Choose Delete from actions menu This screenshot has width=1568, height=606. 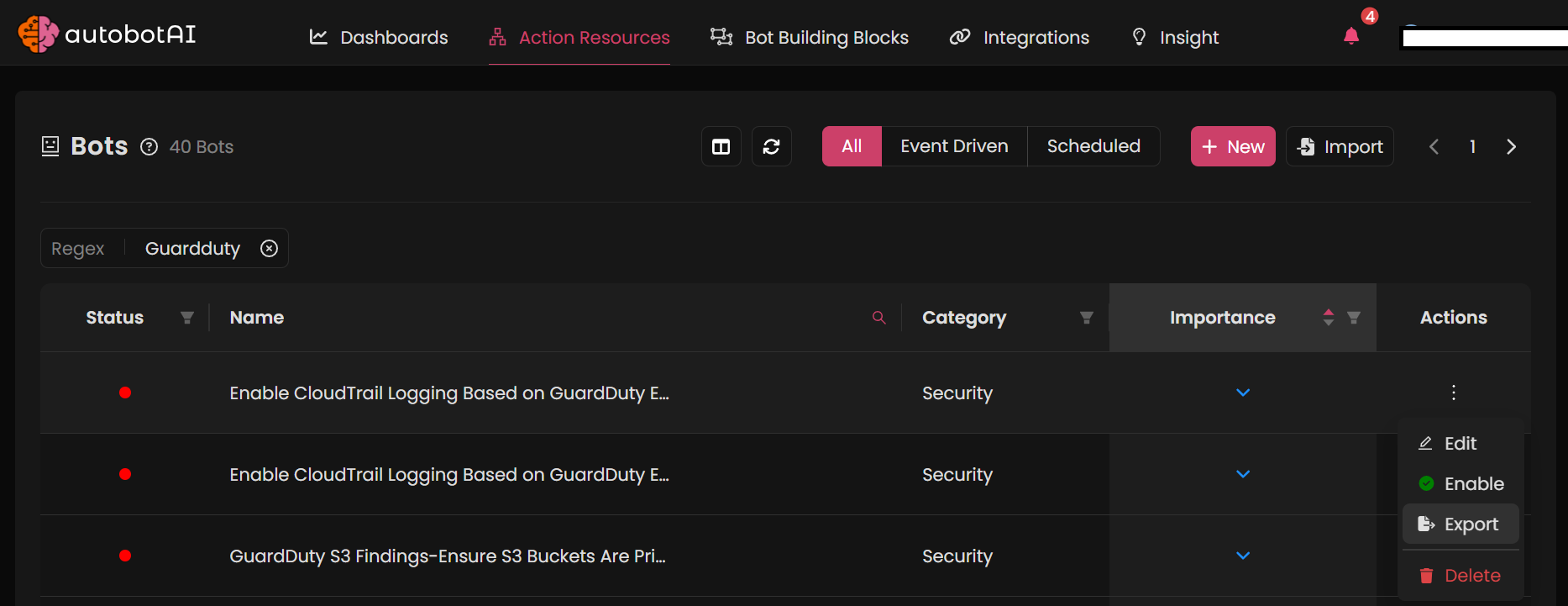(1460, 575)
